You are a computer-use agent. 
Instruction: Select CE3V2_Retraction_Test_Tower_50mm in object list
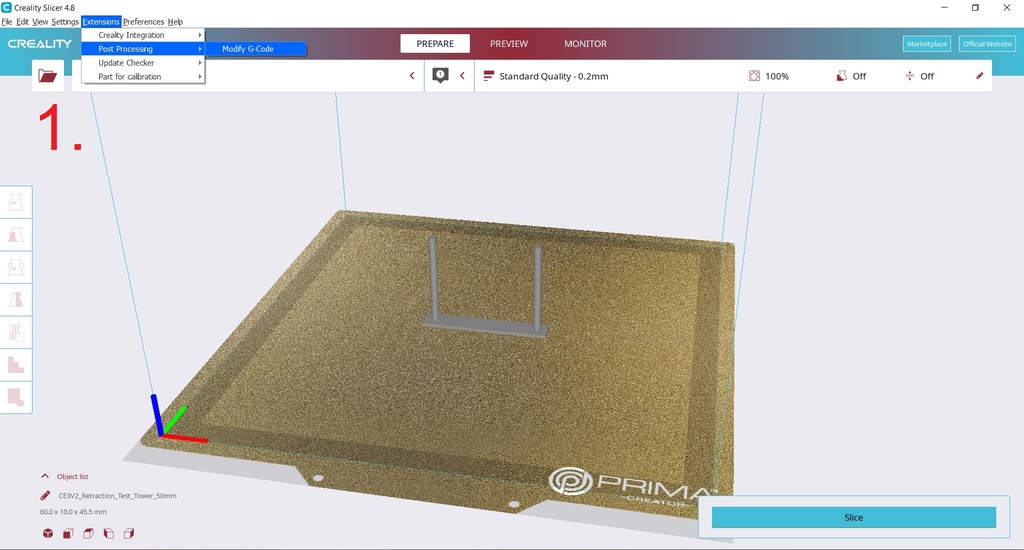click(x=117, y=495)
